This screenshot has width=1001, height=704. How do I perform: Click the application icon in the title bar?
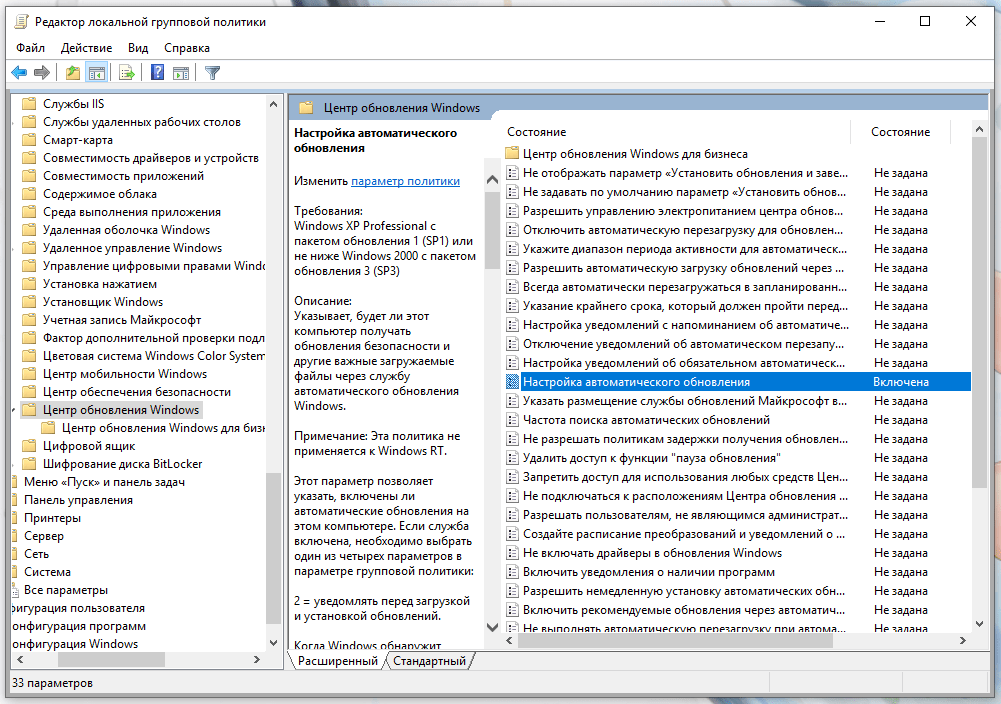[x=21, y=22]
